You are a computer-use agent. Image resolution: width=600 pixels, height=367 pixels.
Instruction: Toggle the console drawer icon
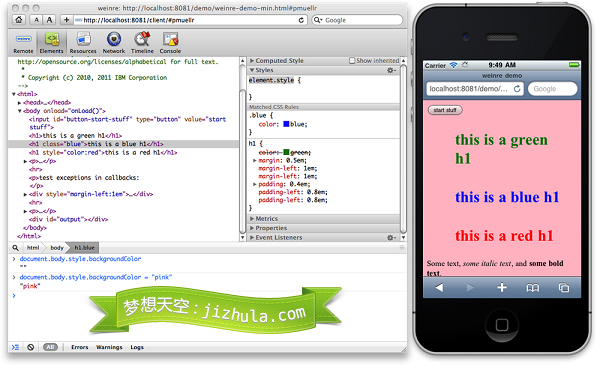point(15,347)
